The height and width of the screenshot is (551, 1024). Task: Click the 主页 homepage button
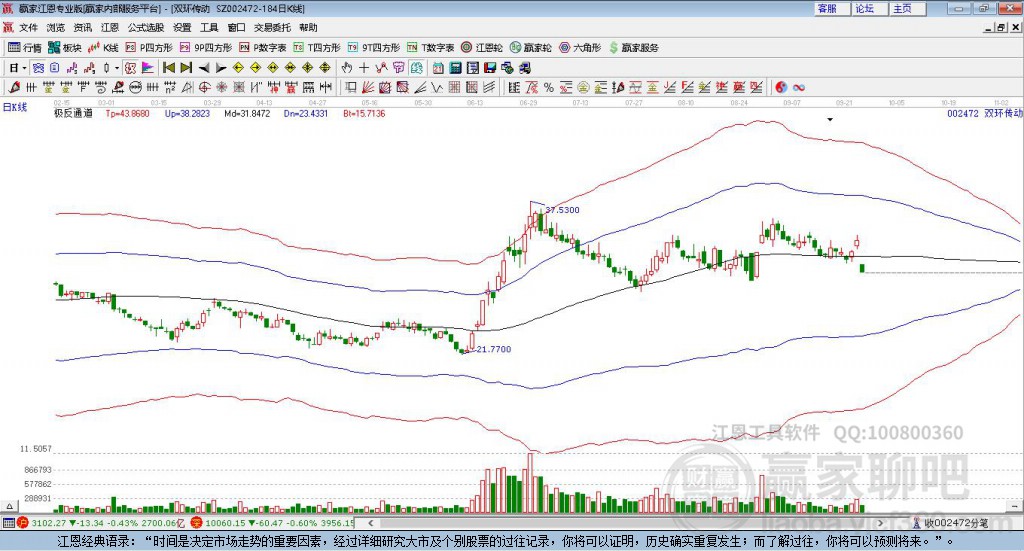pyautogui.click(x=907, y=8)
